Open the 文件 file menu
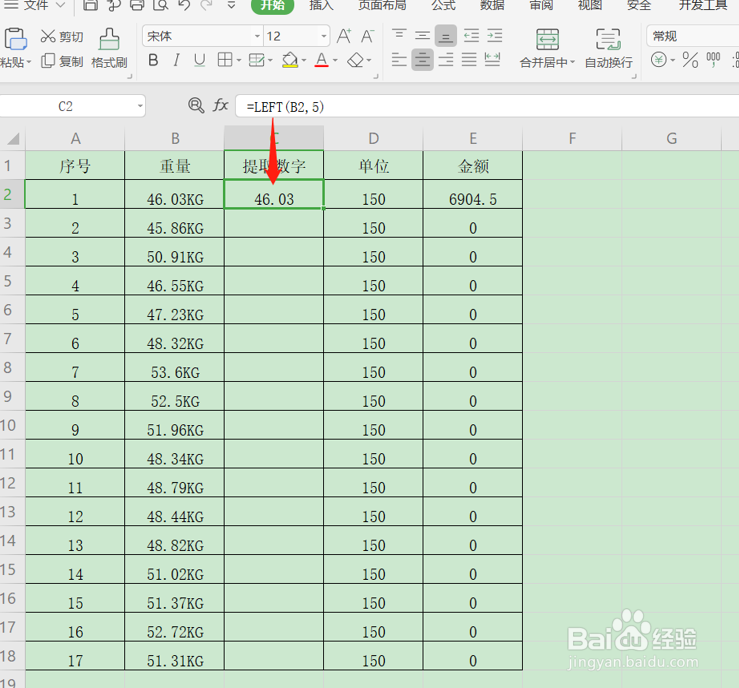739x688 pixels. click(x=34, y=5)
